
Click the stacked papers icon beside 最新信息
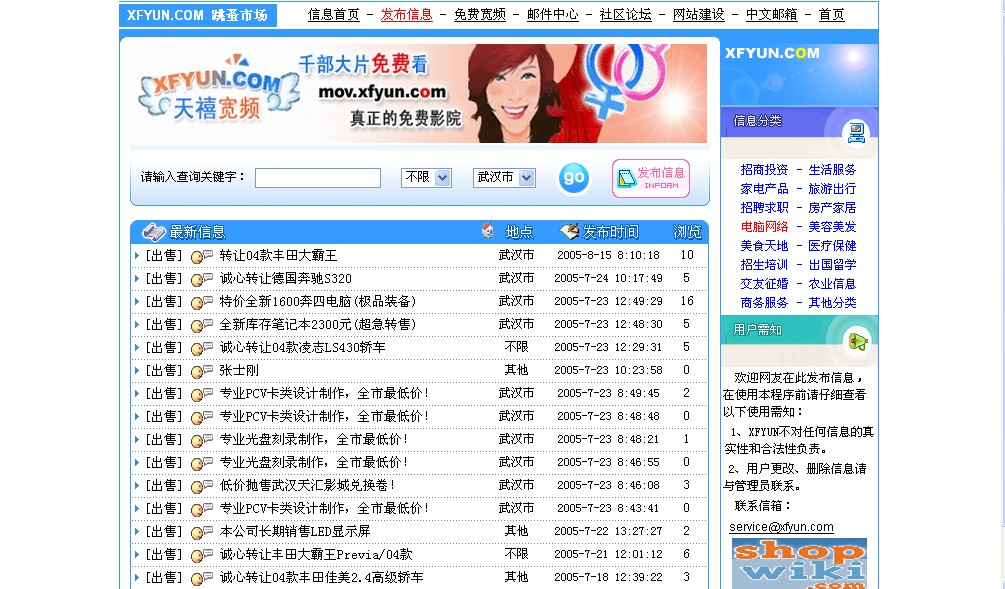154,231
